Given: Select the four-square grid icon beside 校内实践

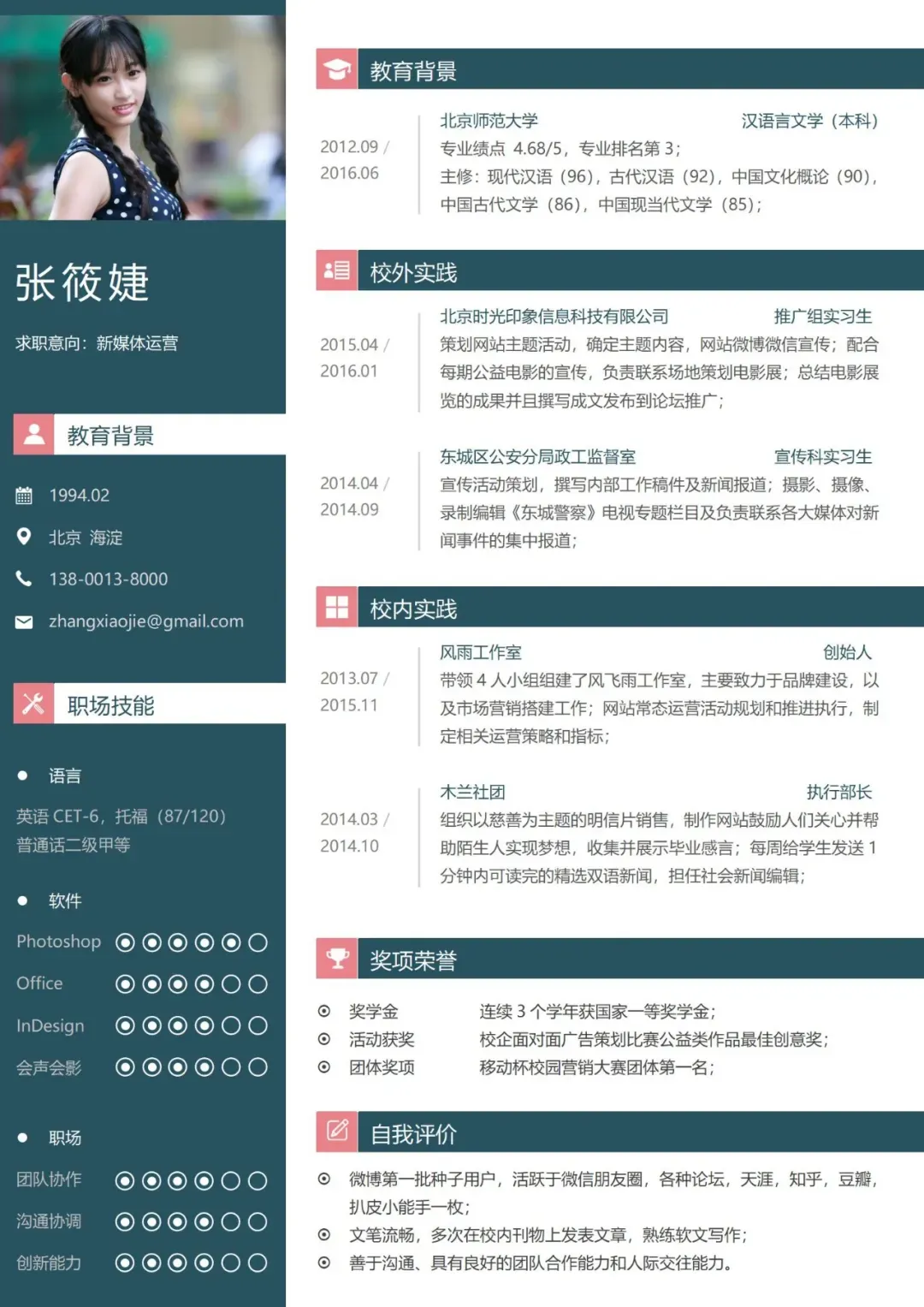Looking at the screenshot, I should point(337,607).
